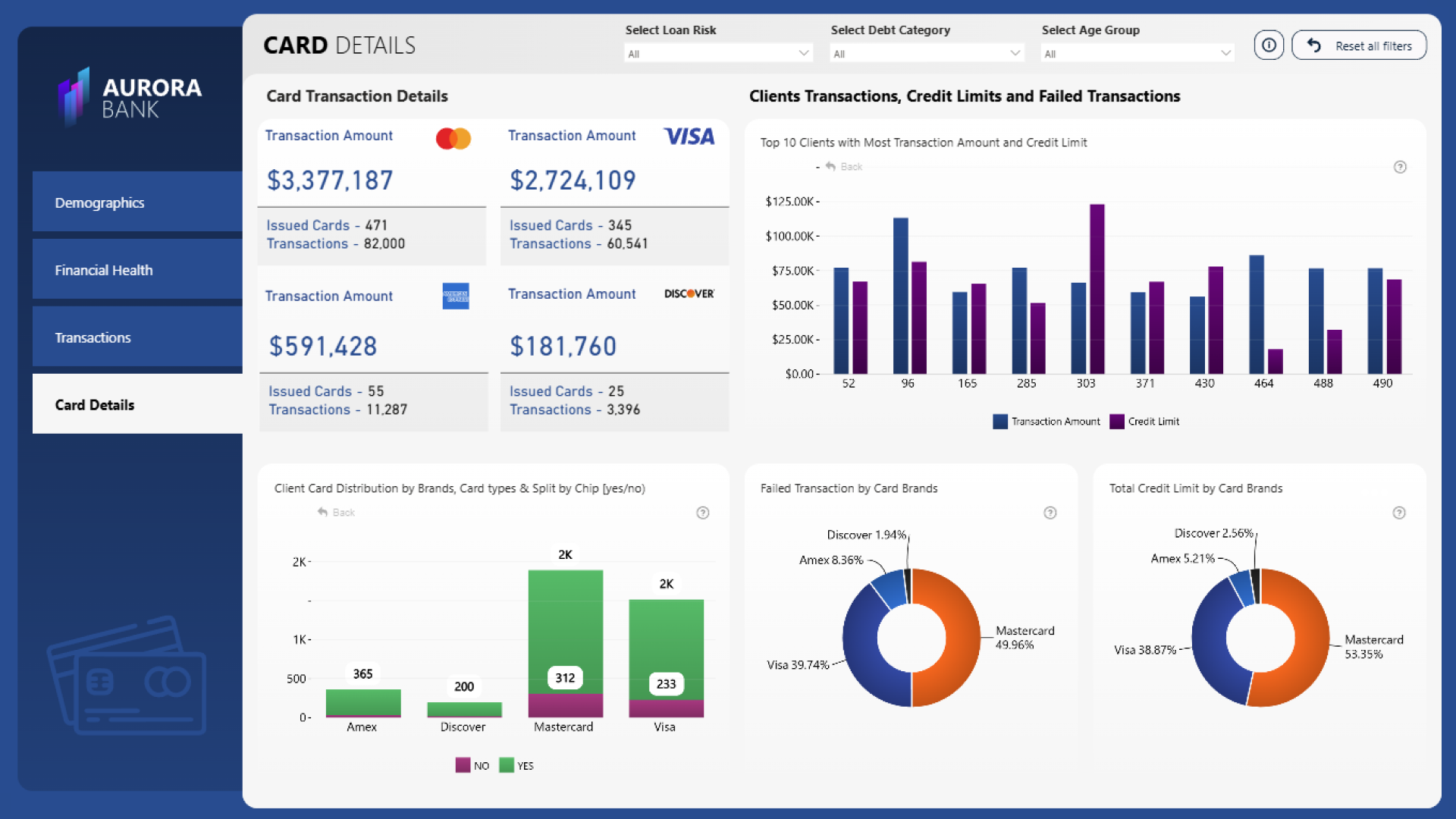Click the Discover logo icon
The width and height of the screenshot is (1456, 819).
[x=689, y=293]
